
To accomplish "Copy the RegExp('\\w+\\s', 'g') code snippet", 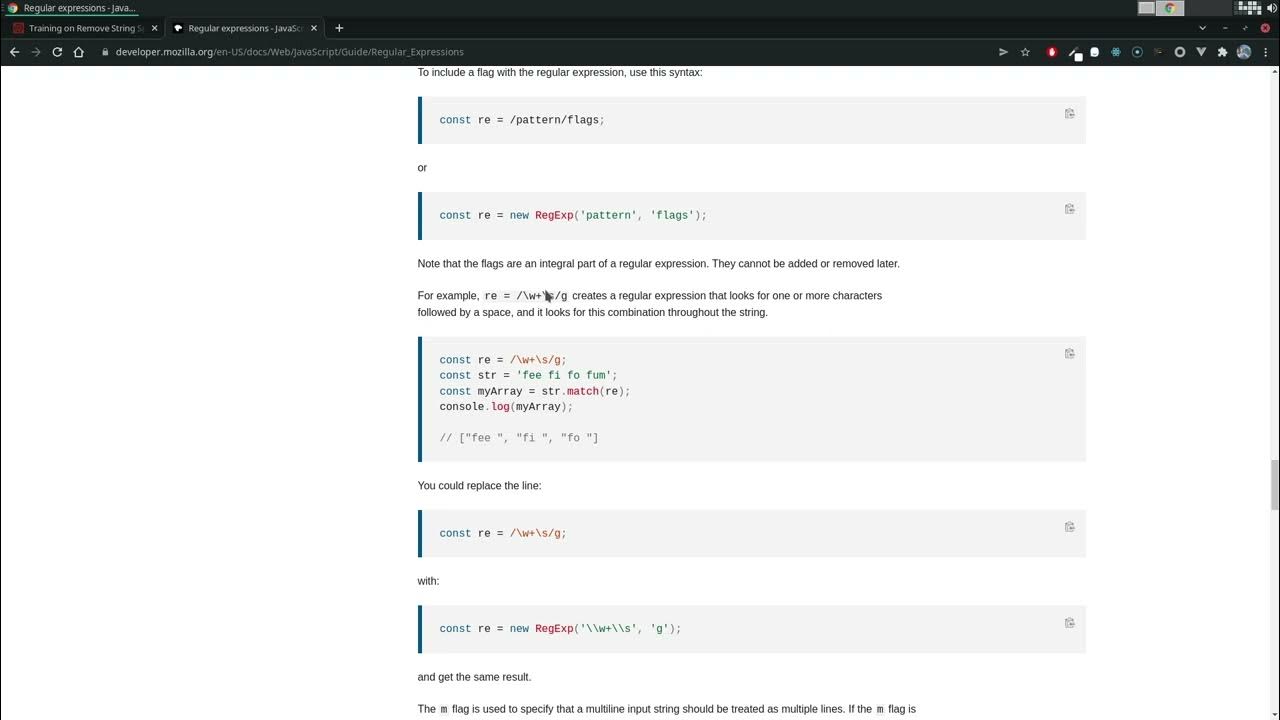I will (x=1069, y=623).
